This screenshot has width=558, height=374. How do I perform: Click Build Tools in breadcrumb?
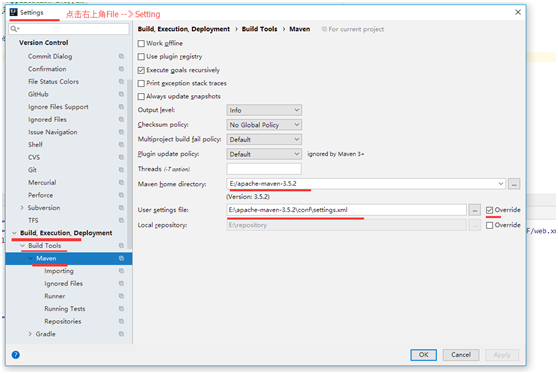pos(259,29)
